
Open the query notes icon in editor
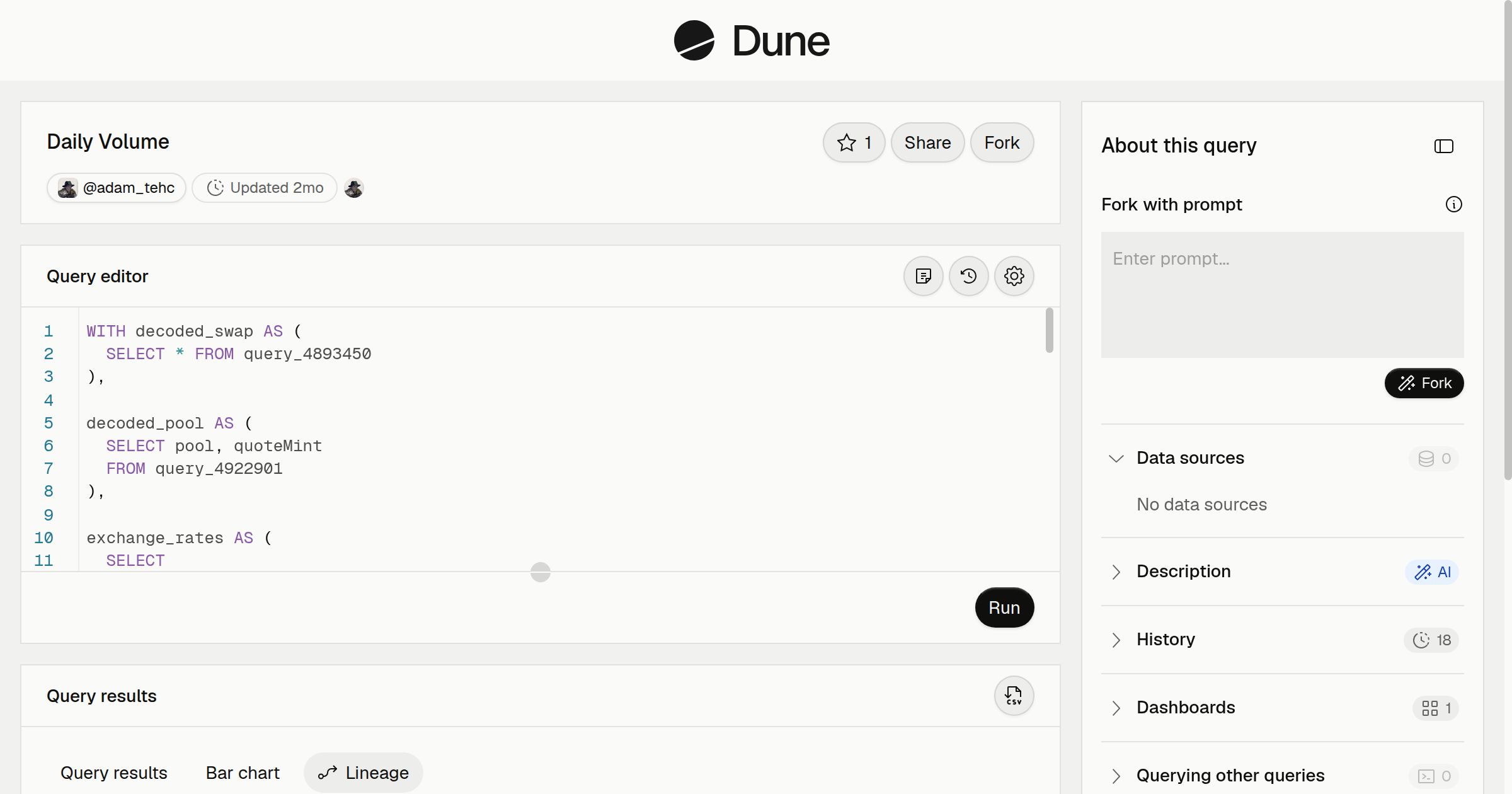[x=923, y=276]
